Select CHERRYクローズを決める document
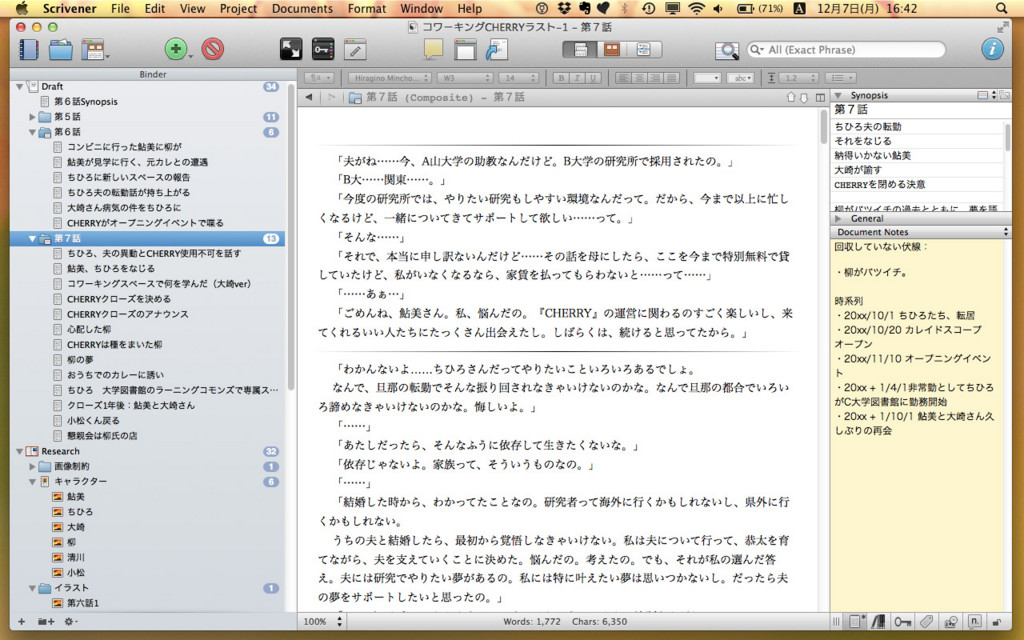Image resolution: width=1024 pixels, height=640 pixels. [119, 299]
